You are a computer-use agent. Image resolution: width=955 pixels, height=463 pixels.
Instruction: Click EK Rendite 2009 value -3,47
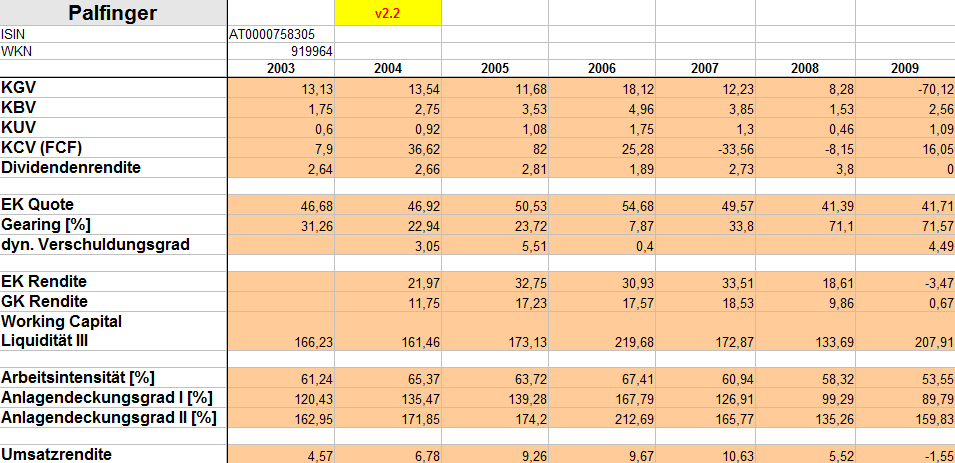pos(905,283)
